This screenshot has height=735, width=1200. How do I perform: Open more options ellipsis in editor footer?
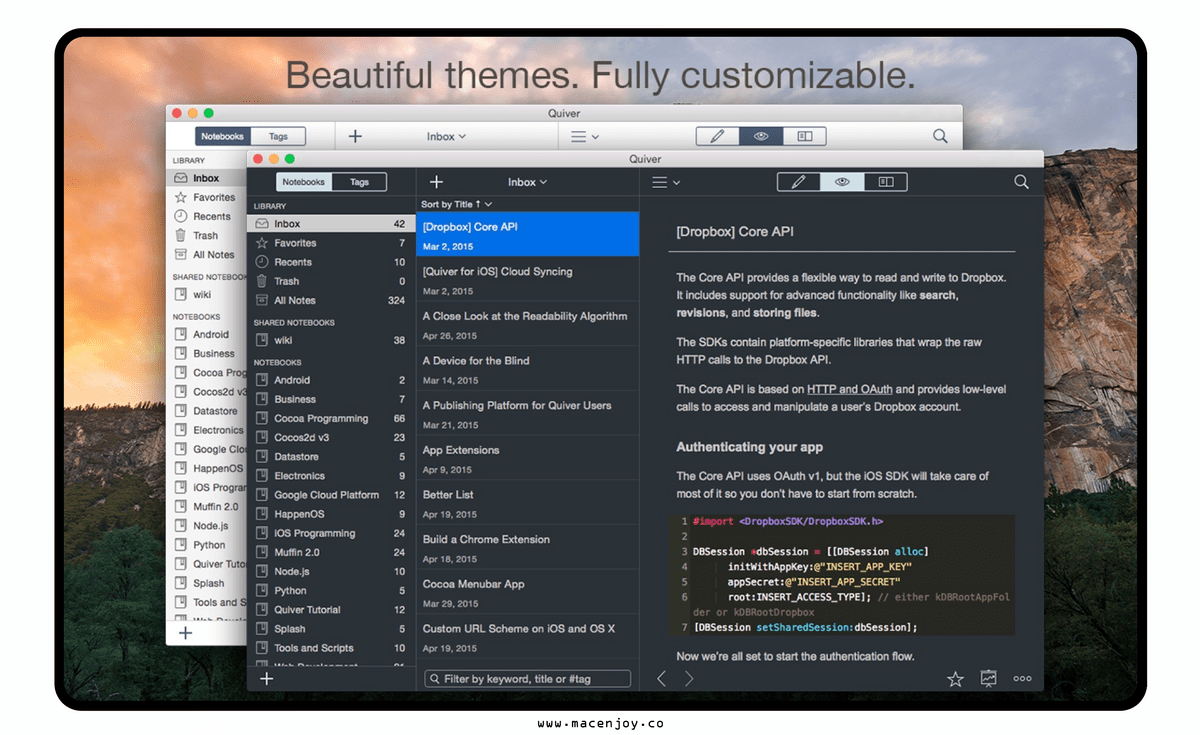[x=1022, y=678]
